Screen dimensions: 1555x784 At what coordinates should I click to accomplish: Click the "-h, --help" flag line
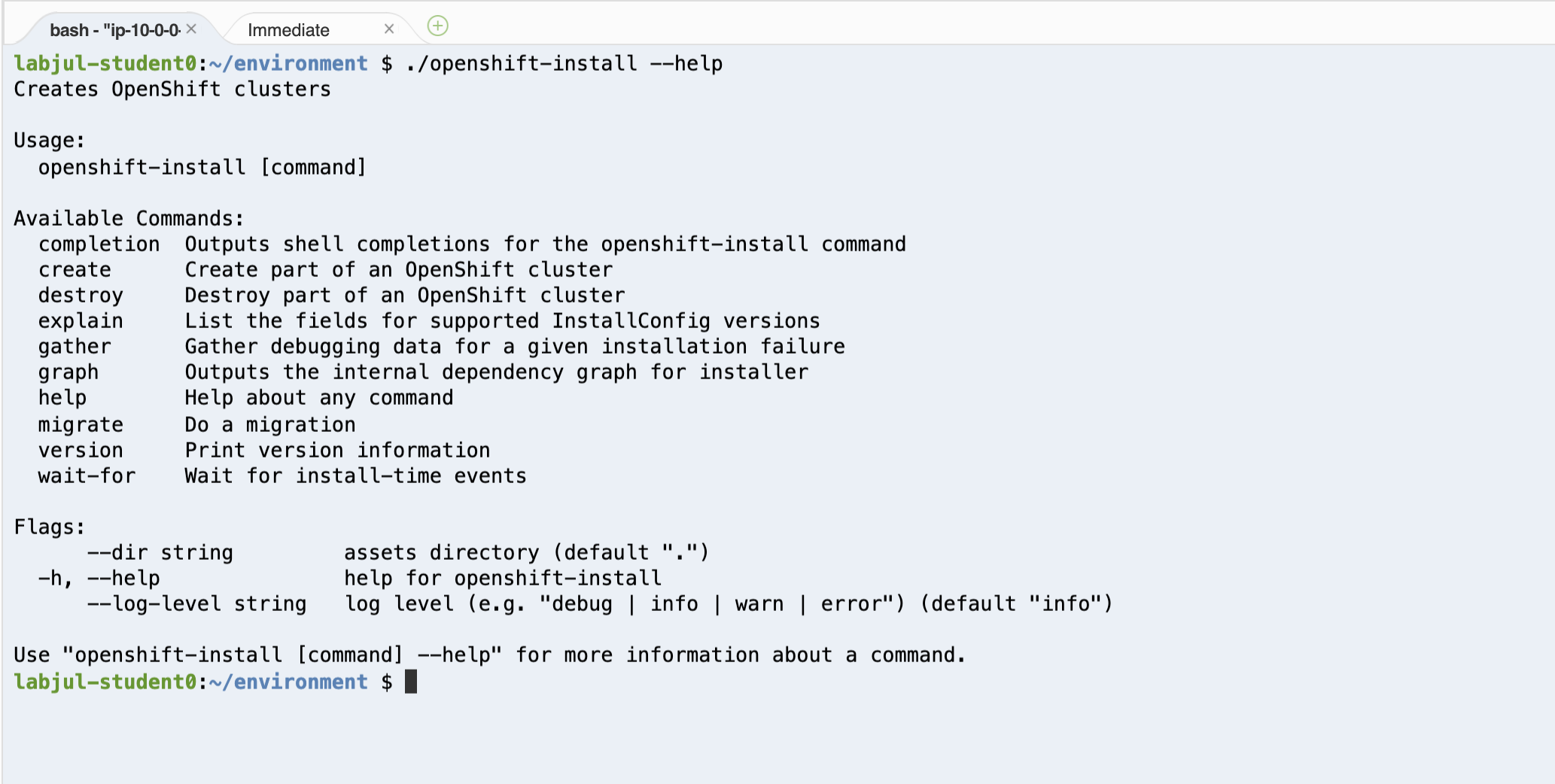pos(99,579)
